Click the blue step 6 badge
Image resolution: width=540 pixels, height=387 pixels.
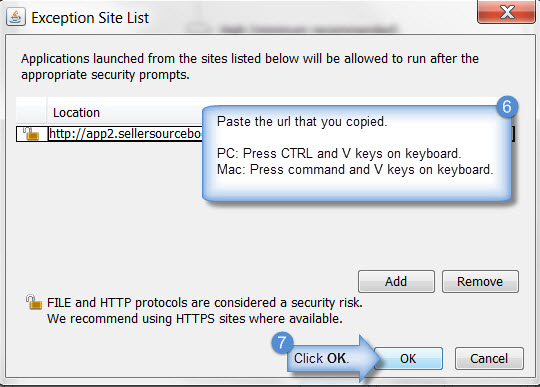(x=507, y=106)
